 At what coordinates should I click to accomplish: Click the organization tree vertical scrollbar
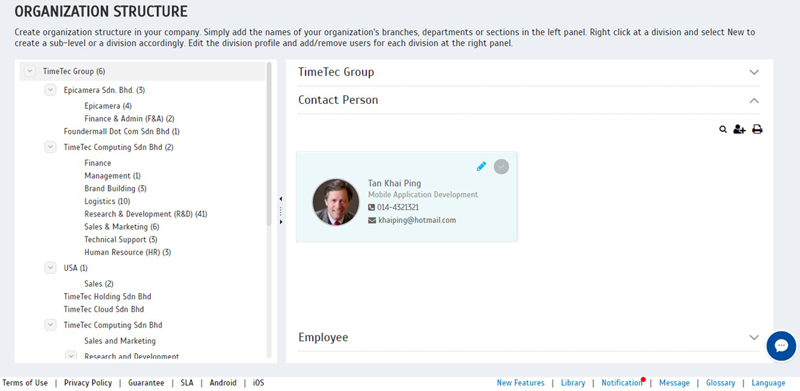click(269, 144)
